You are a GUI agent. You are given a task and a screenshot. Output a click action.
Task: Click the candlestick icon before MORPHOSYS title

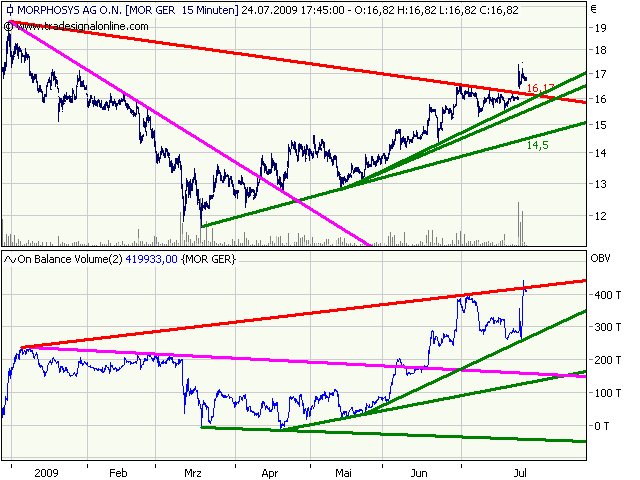10,10
